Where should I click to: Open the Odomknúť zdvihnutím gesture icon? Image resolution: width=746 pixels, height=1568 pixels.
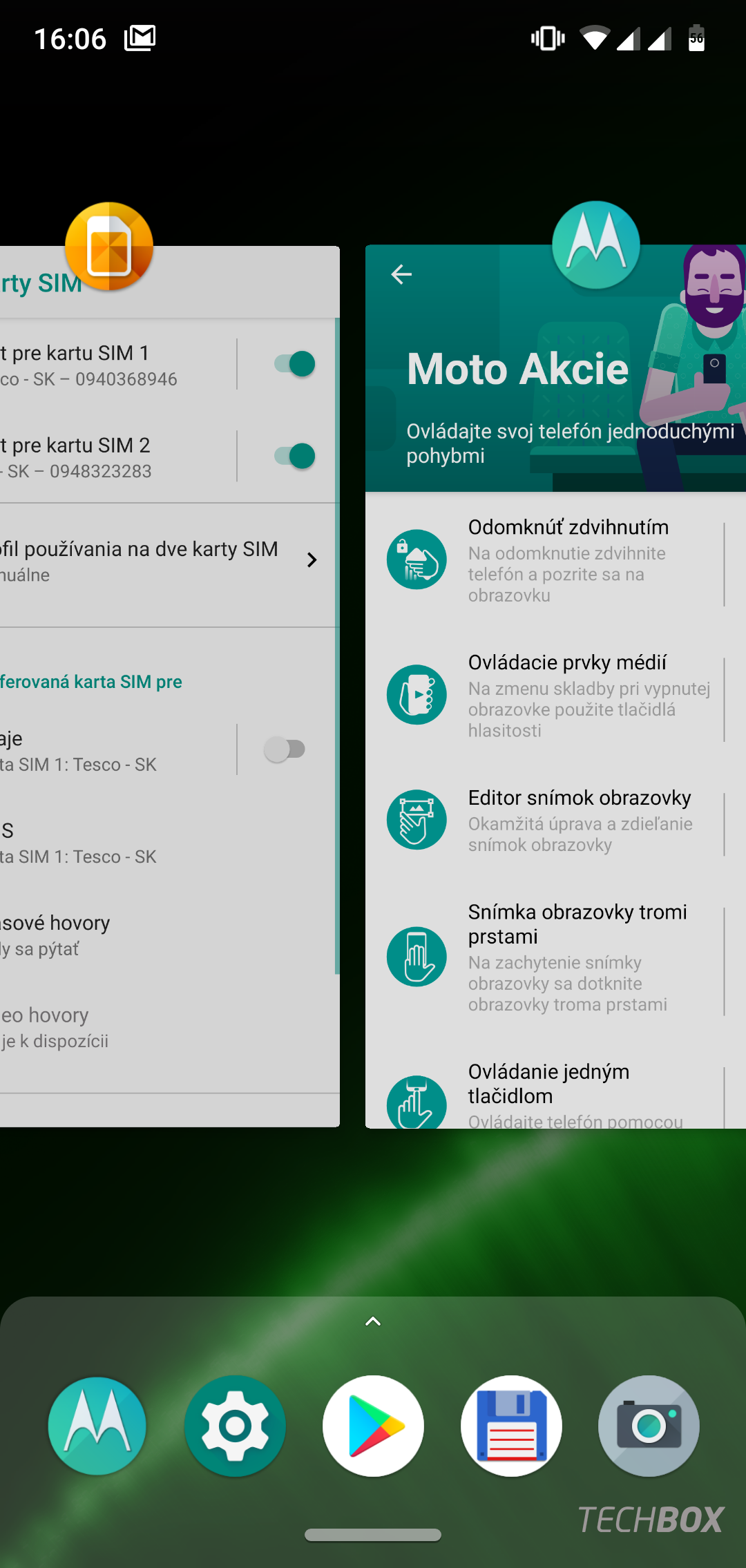(x=417, y=560)
